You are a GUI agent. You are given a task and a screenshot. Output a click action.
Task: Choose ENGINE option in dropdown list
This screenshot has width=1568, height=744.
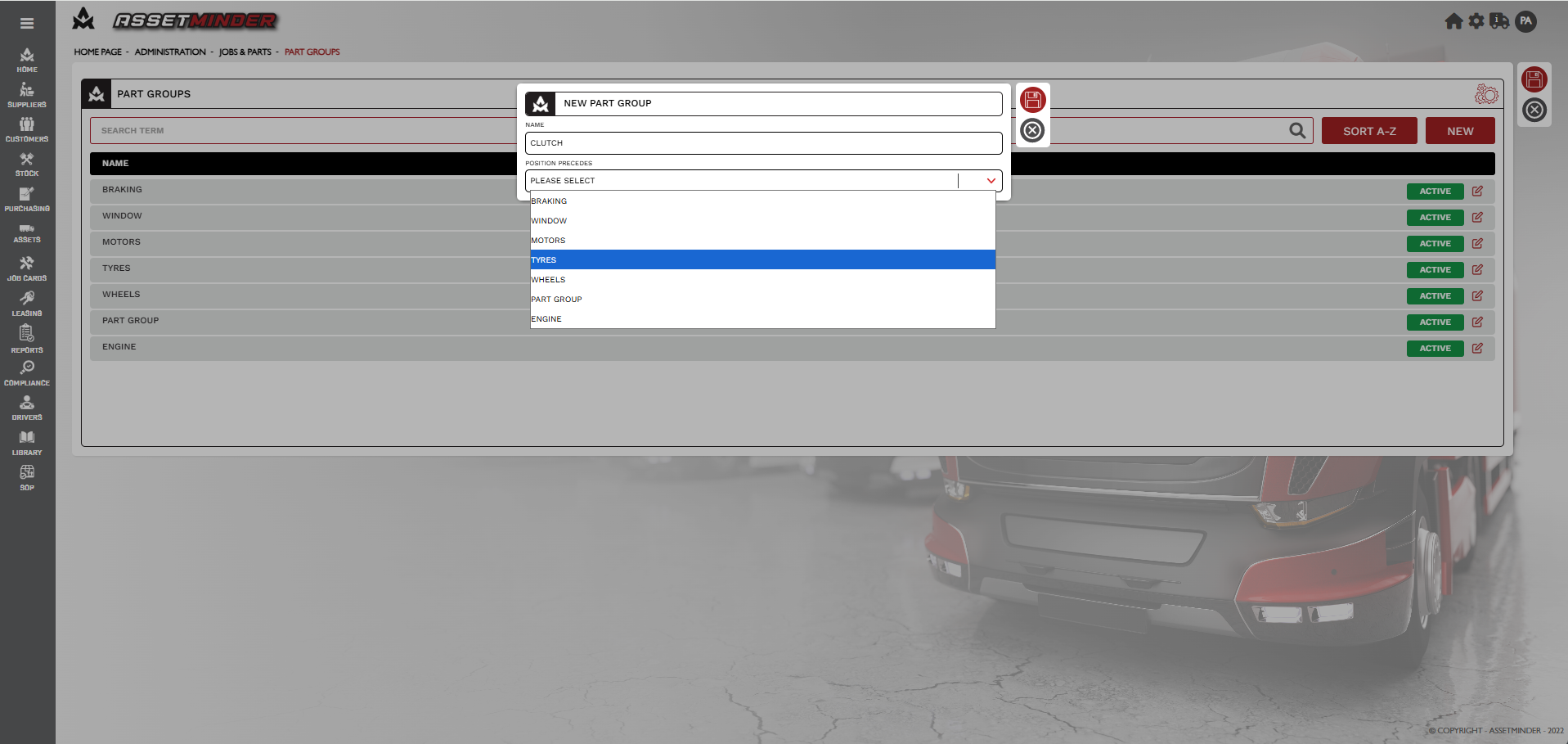[x=762, y=319]
